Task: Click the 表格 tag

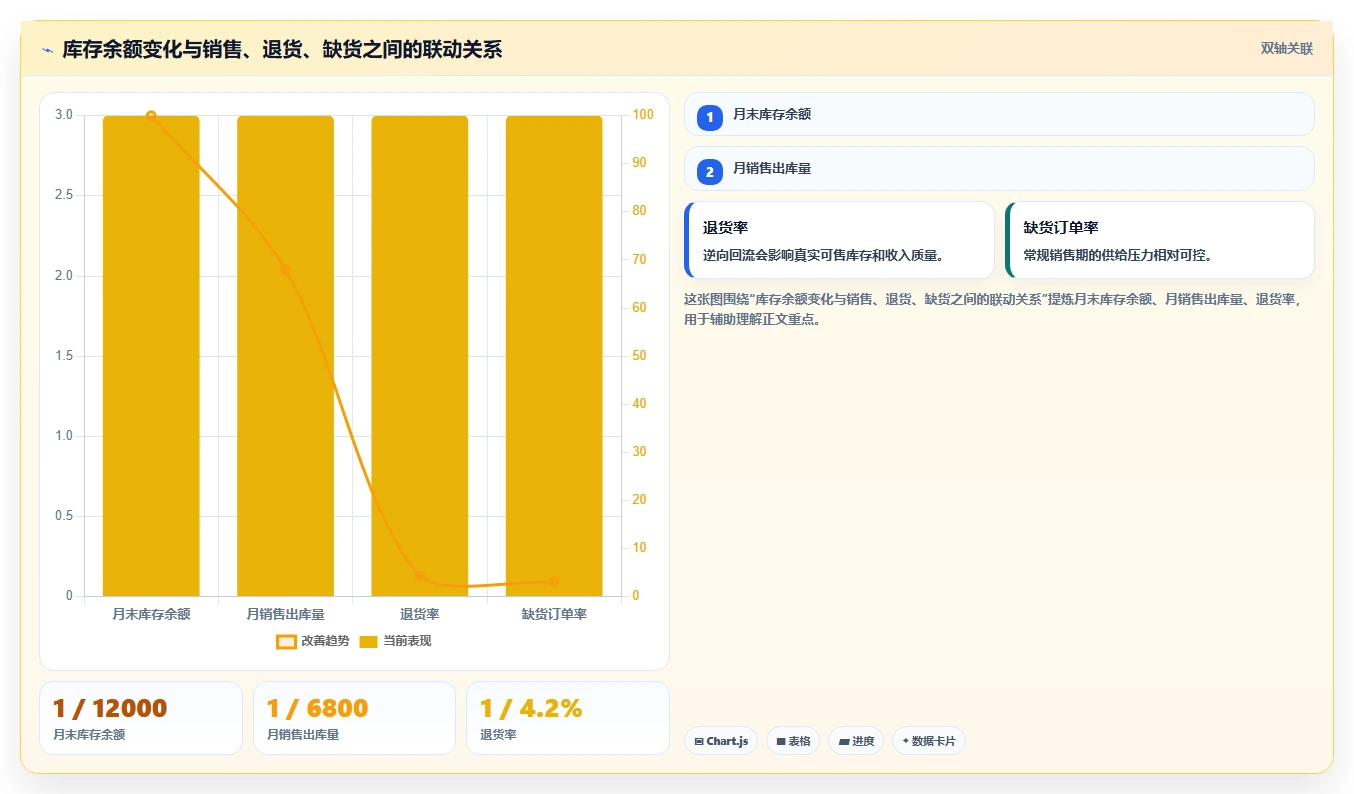Action: point(793,741)
